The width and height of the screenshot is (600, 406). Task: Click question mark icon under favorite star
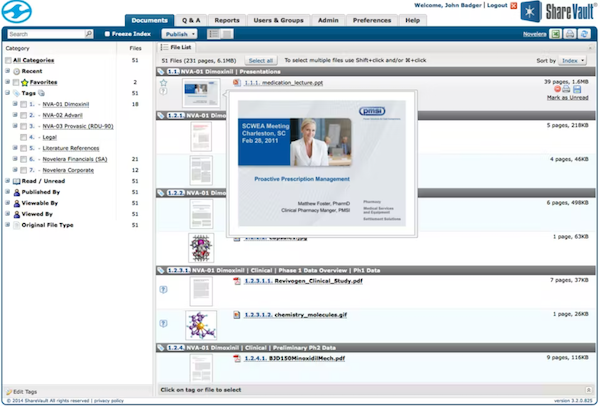coord(163,91)
